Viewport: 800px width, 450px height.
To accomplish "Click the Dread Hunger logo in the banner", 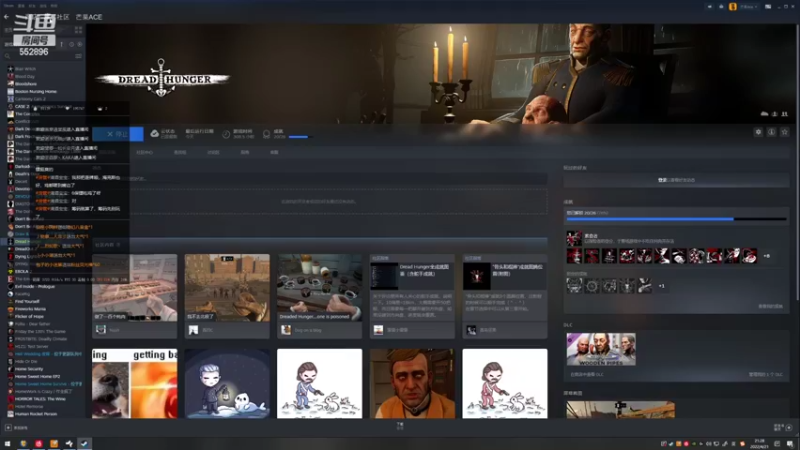I will click(x=162, y=79).
